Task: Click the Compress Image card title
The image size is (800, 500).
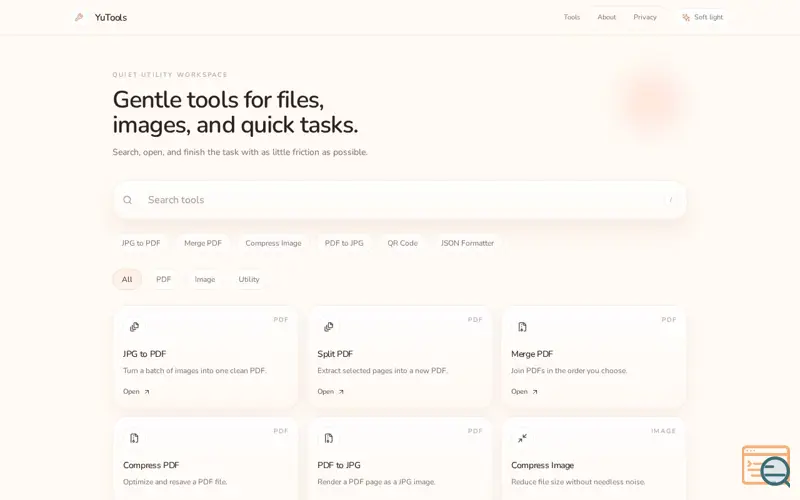Action: (542, 465)
